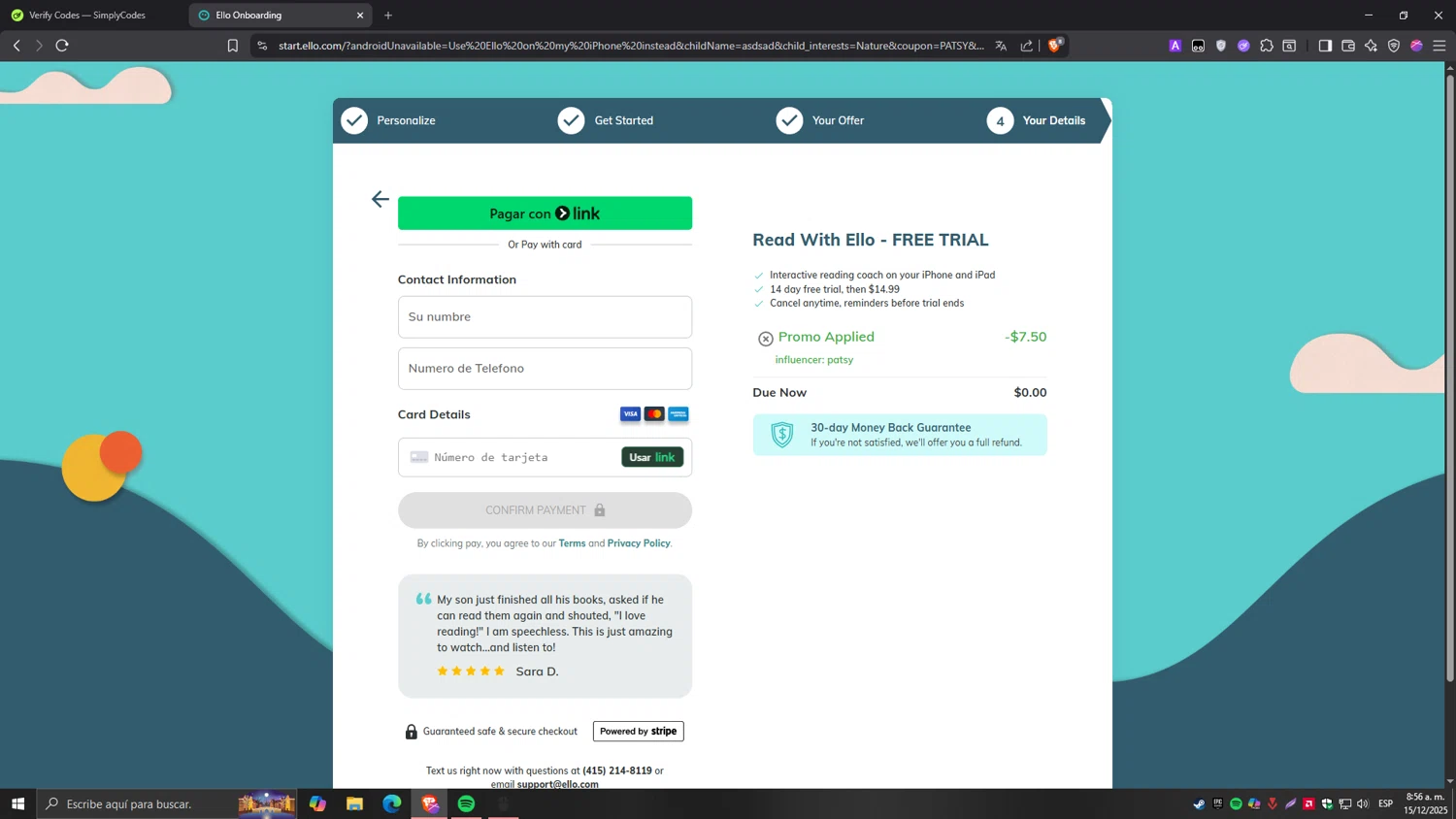Open the browser hamburger main menu
The image size is (1456, 819).
pos(1439,46)
